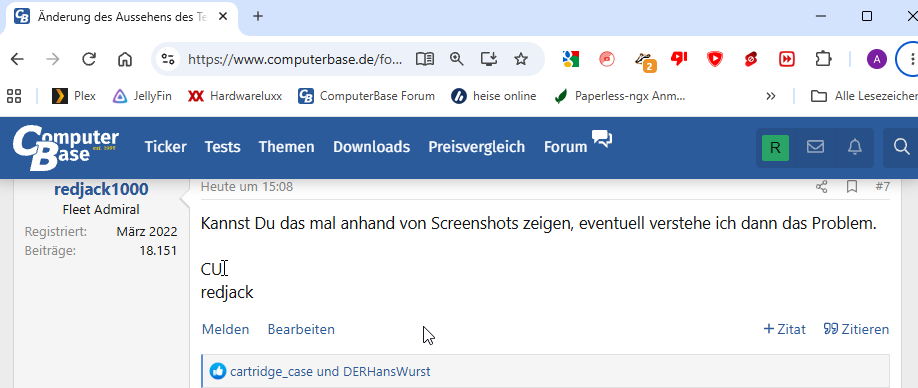Open the purple profile avatar A
This screenshot has height=388, width=918.
point(877,59)
